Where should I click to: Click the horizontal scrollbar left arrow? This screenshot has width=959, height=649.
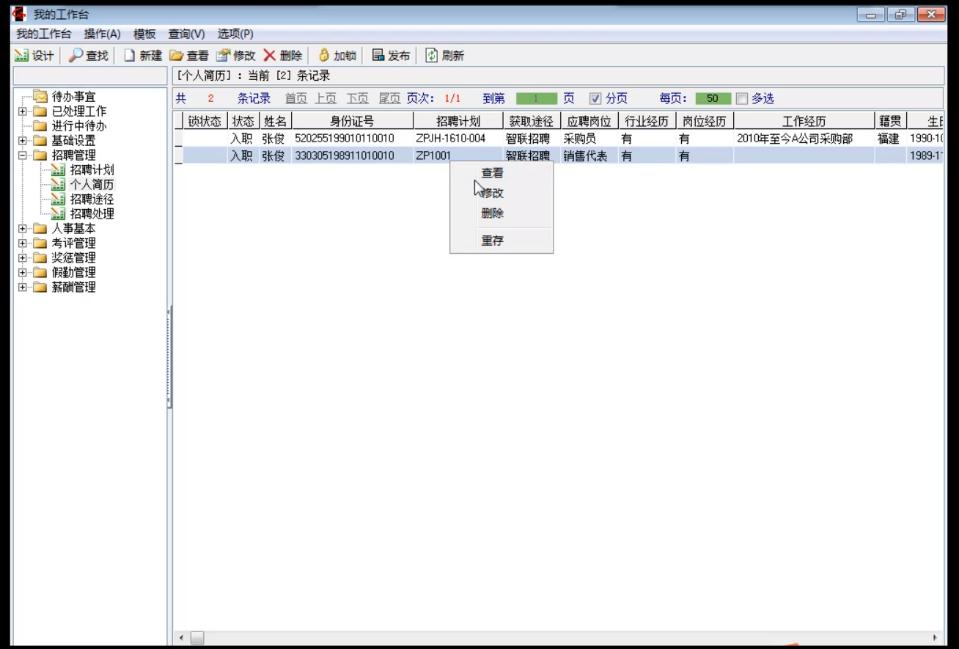click(181, 638)
